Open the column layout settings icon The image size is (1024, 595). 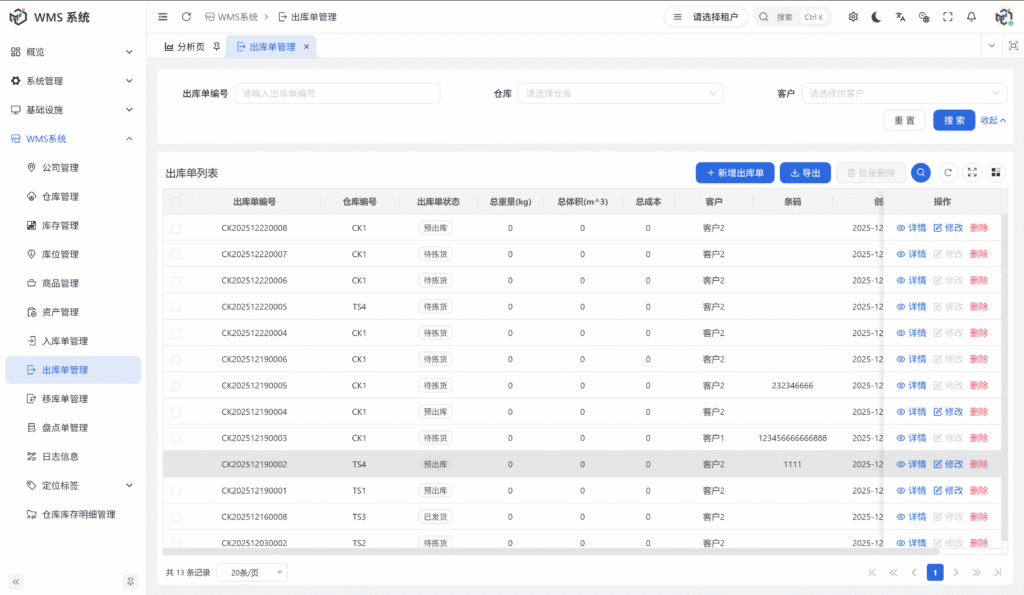996,172
